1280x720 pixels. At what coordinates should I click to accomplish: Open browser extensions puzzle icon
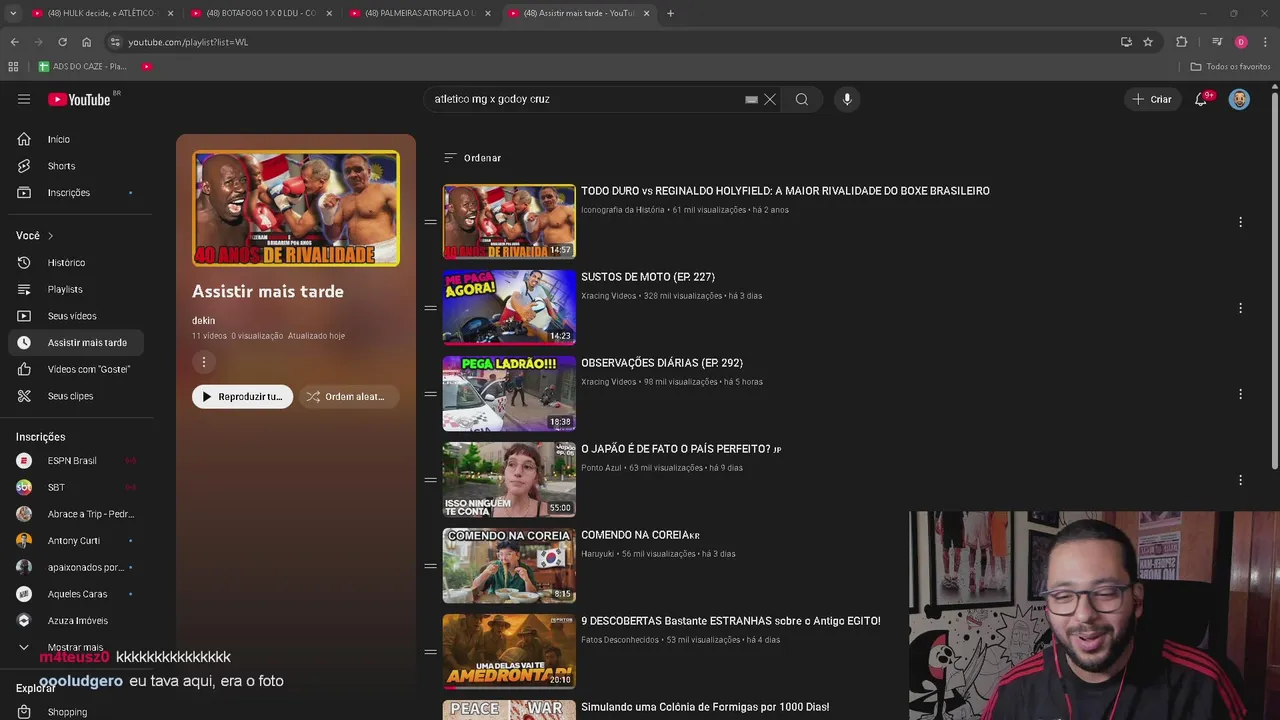[1182, 42]
